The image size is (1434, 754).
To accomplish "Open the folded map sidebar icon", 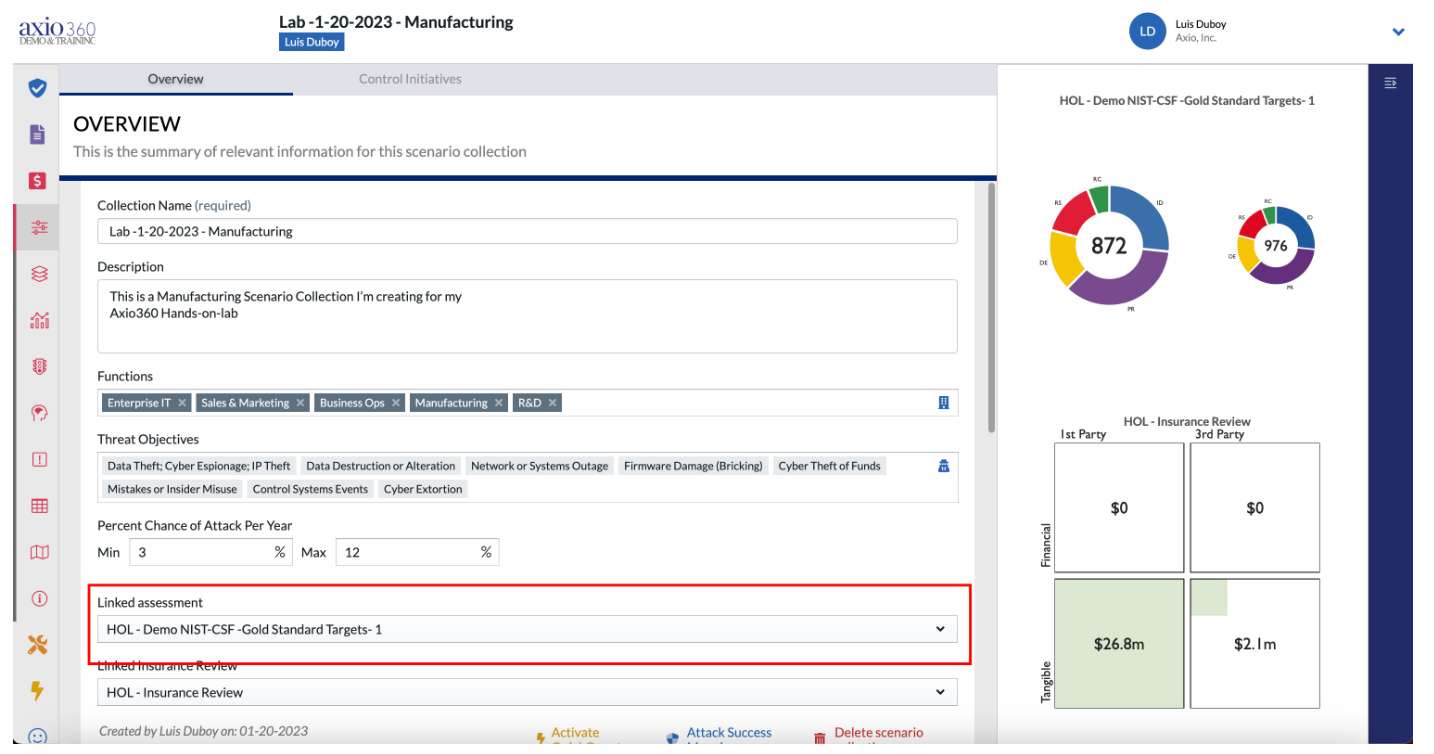I will pyautogui.click(x=39, y=552).
